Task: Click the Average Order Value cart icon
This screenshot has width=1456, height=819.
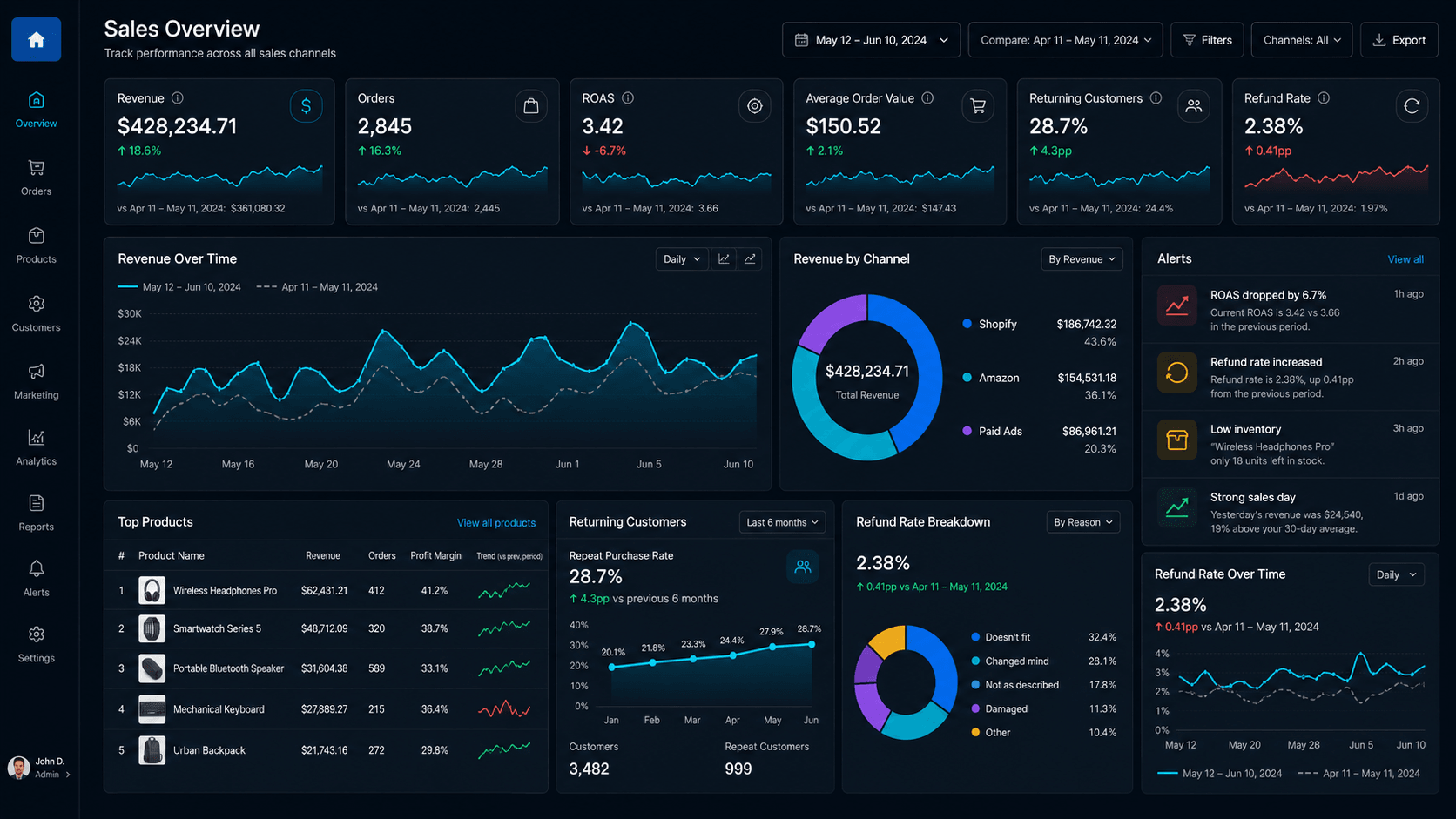Action: point(978,106)
